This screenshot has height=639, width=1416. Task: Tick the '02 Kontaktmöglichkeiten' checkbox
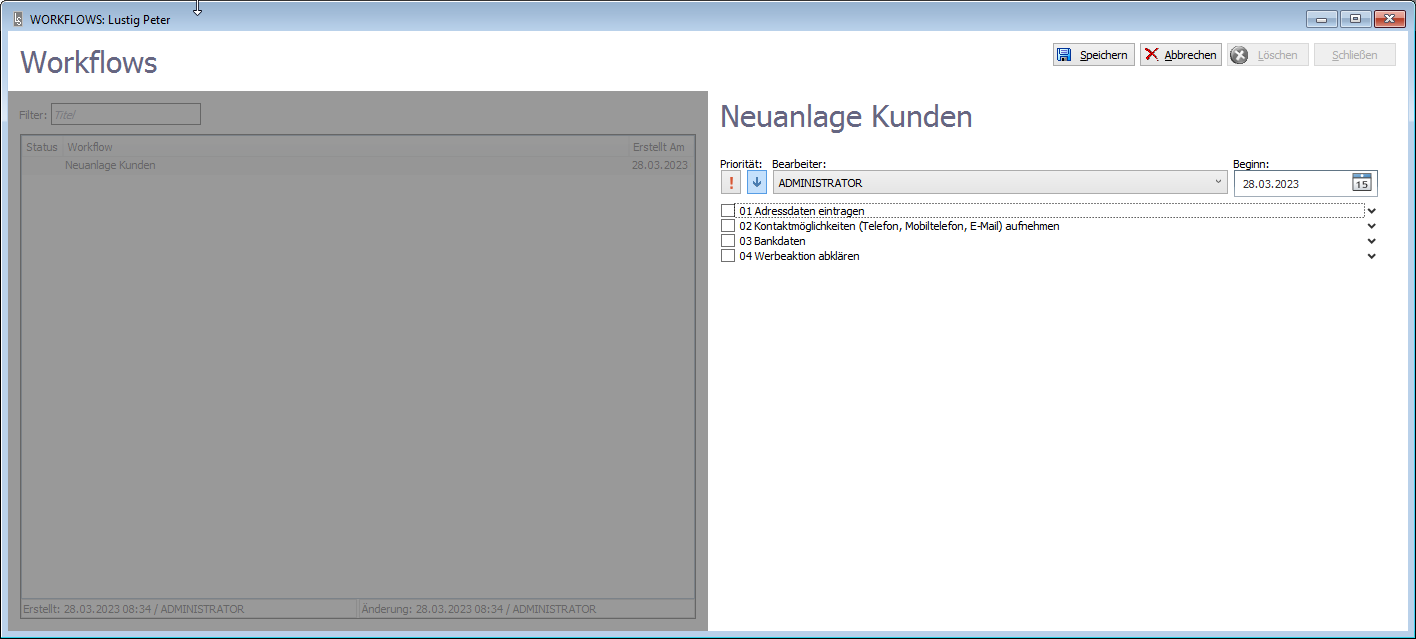tap(728, 226)
